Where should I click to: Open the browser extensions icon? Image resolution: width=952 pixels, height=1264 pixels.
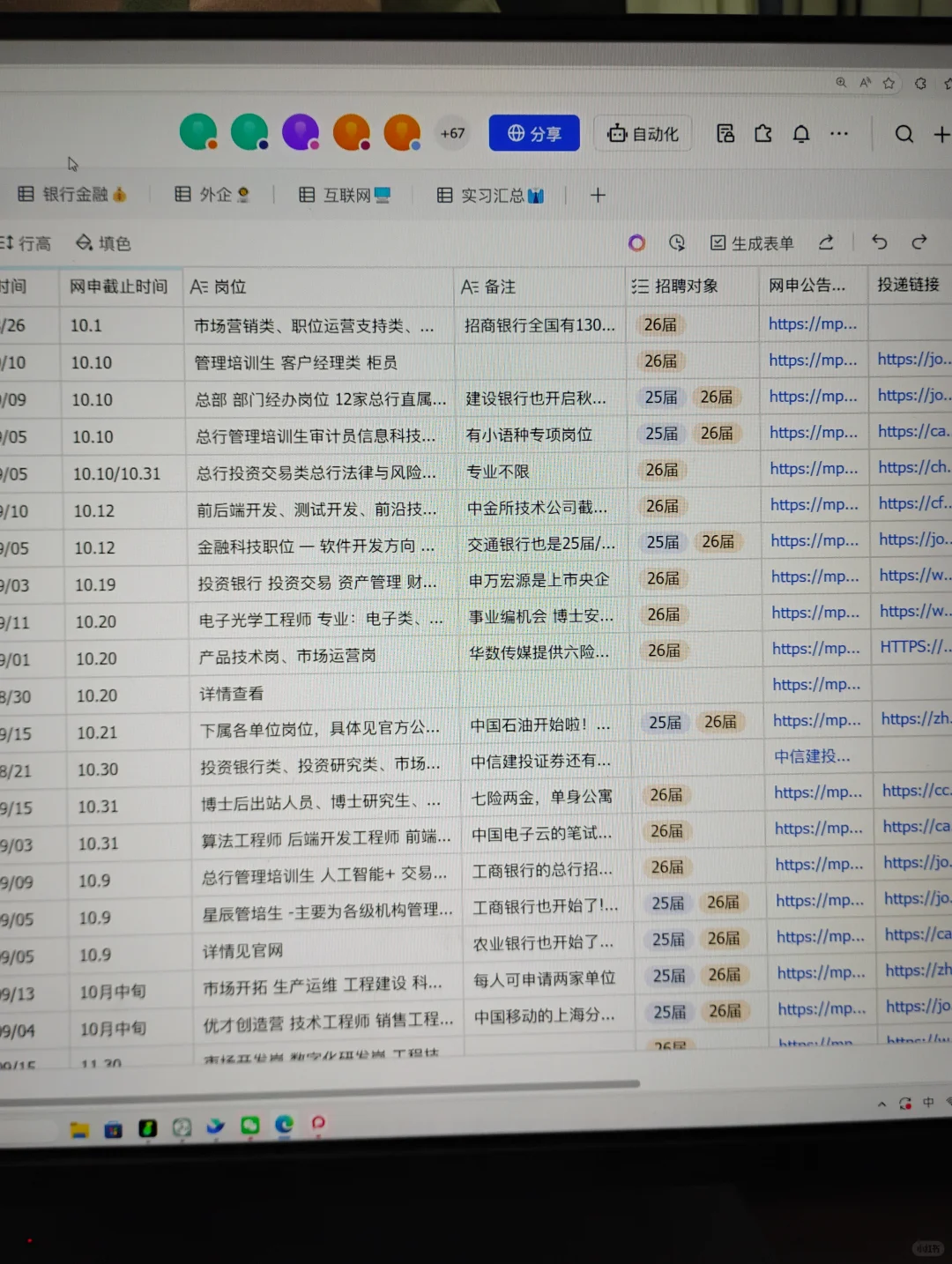tap(920, 83)
